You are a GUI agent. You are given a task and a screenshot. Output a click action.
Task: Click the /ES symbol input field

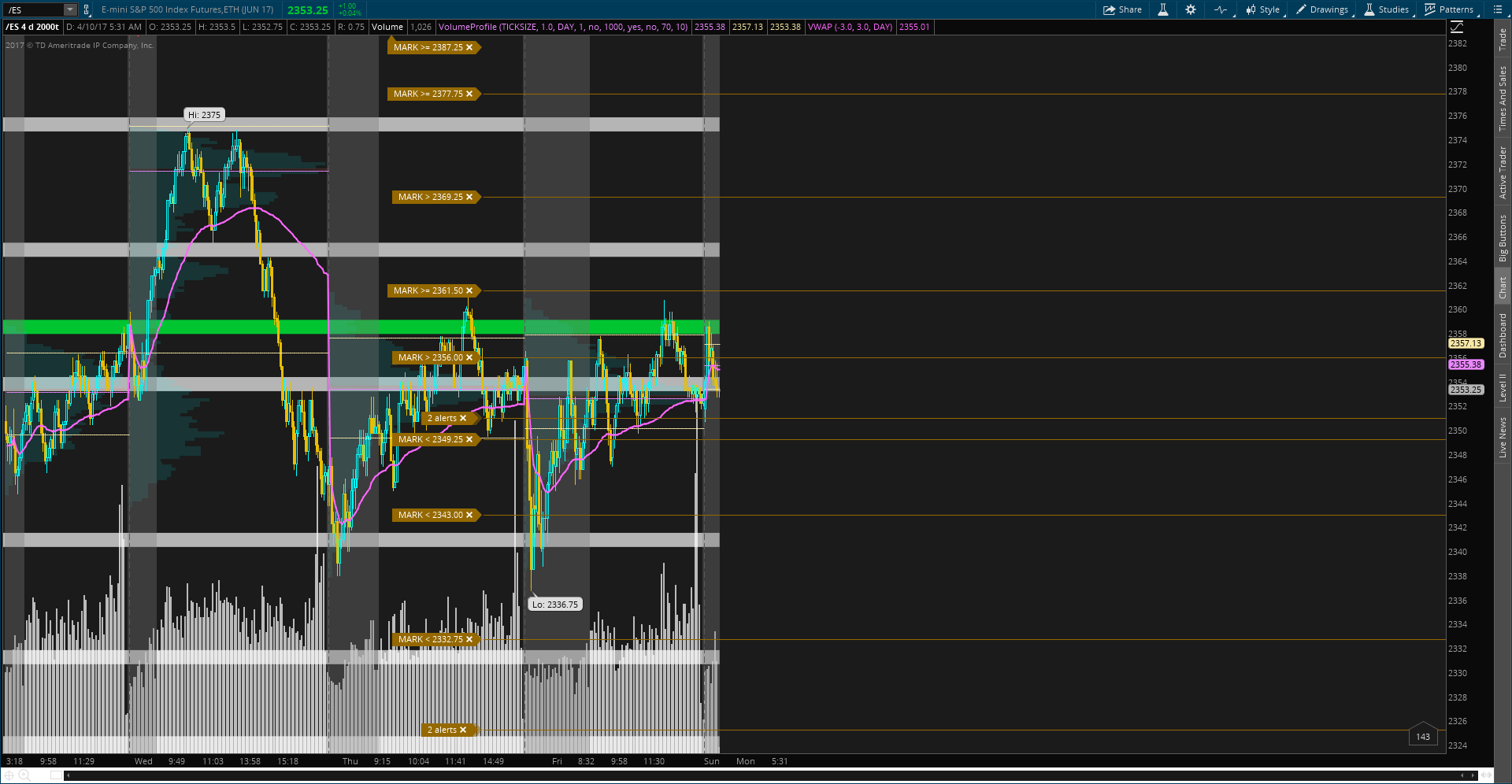click(34, 9)
